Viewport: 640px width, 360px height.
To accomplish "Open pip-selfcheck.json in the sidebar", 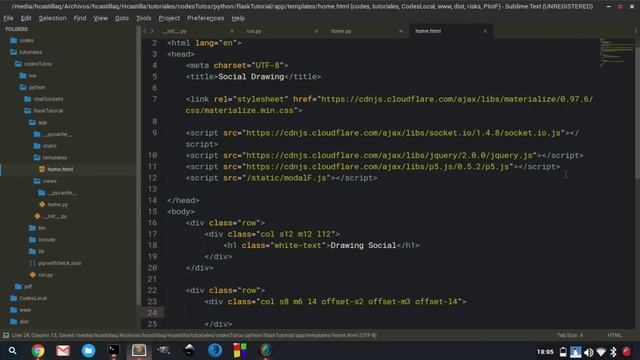I will pyautogui.click(x=56, y=263).
